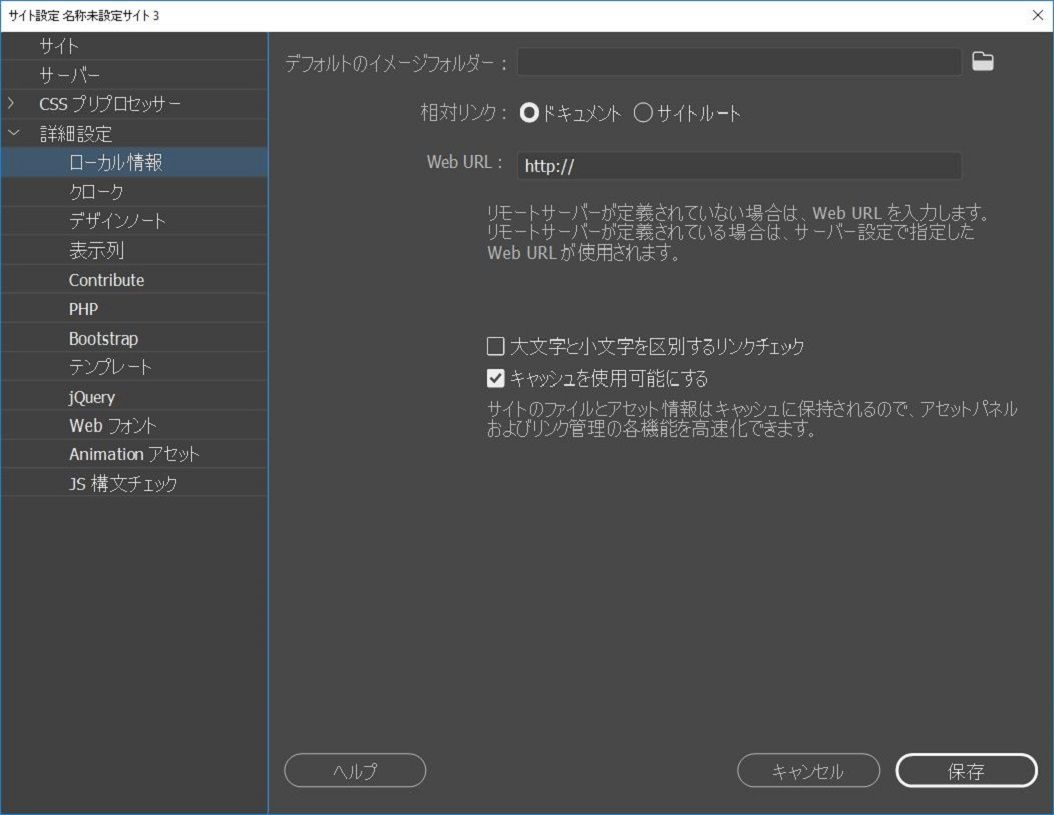This screenshot has height=815, width=1054.
Task: Click the 保存 button
Action: [x=965, y=770]
